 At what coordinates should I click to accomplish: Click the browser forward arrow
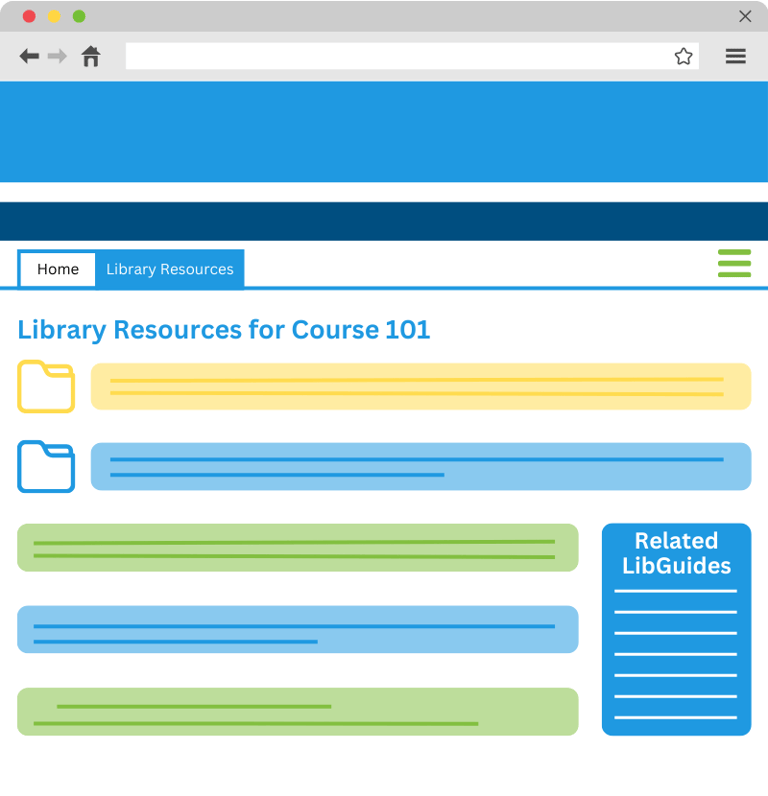click(58, 56)
